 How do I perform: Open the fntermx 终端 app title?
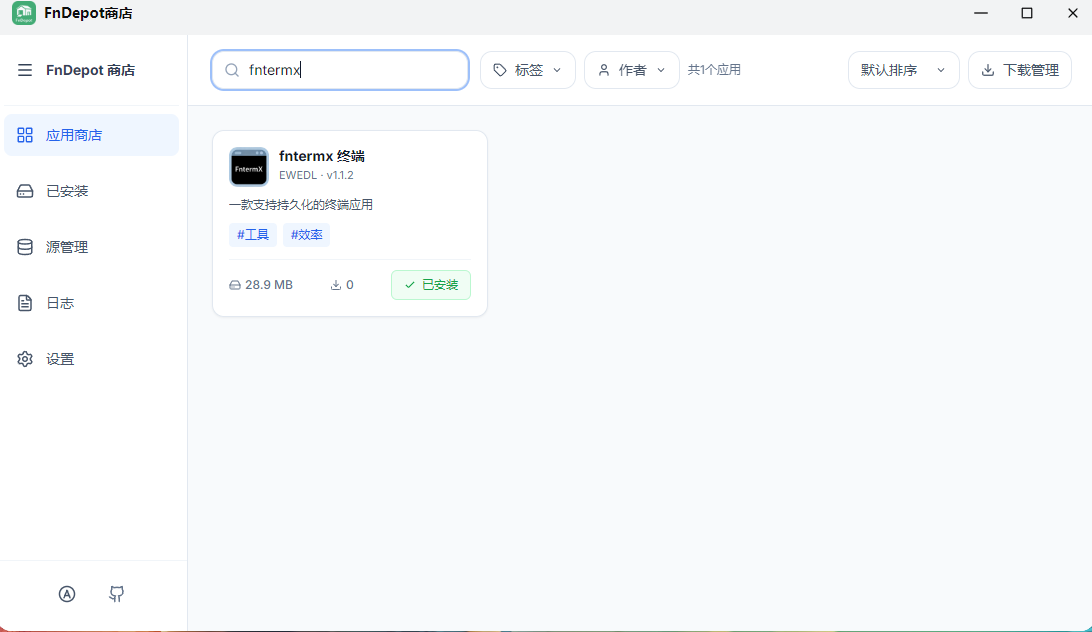(x=322, y=156)
